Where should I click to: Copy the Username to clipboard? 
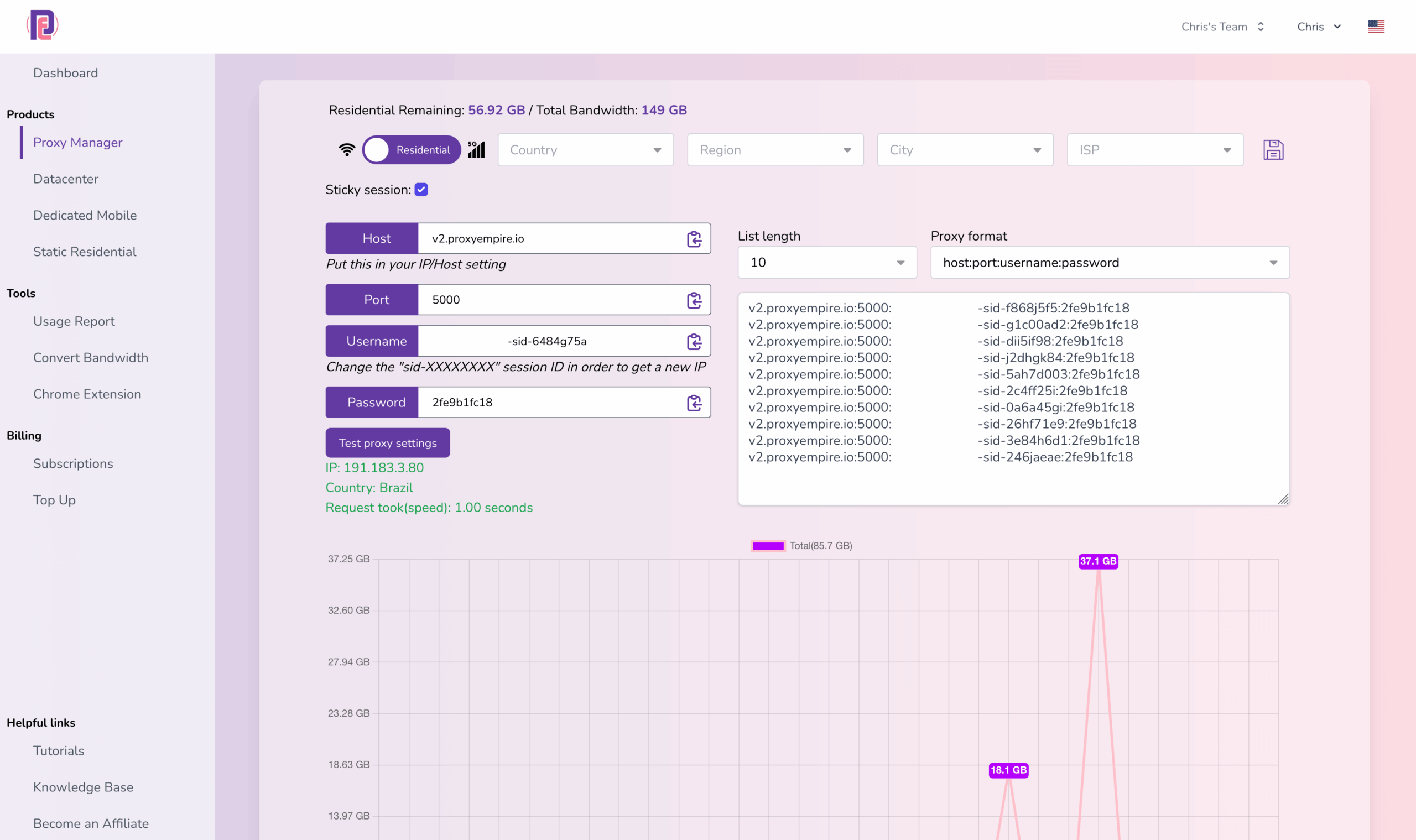(x=694, y=341)
